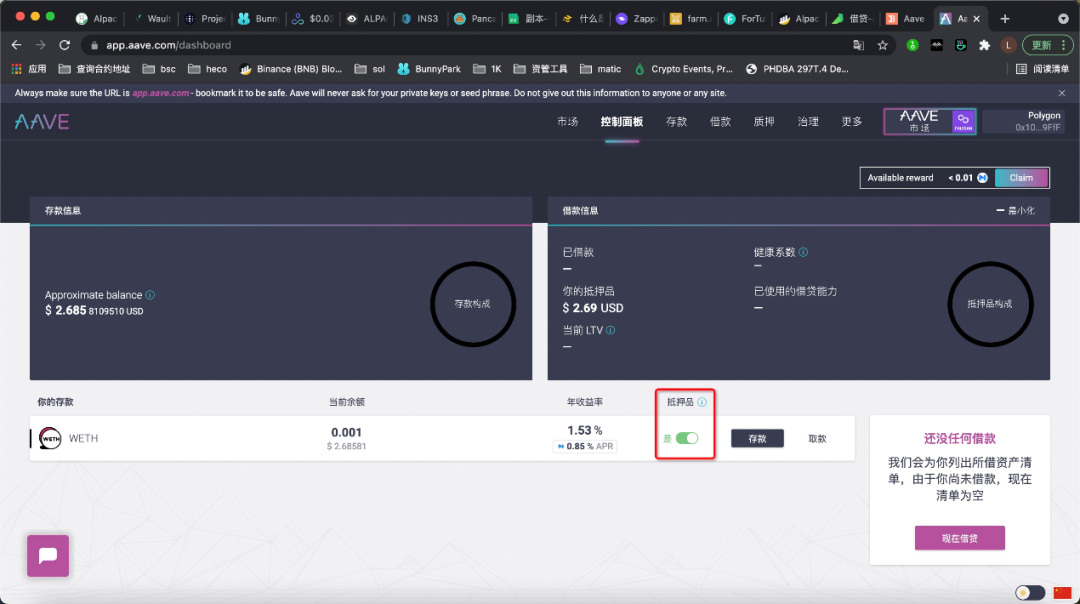The height and width of the screenshot is (604, 1080).
Task: Disable the WETH 抵押品 collateral toggle
Action: click(x=686, y=438)
